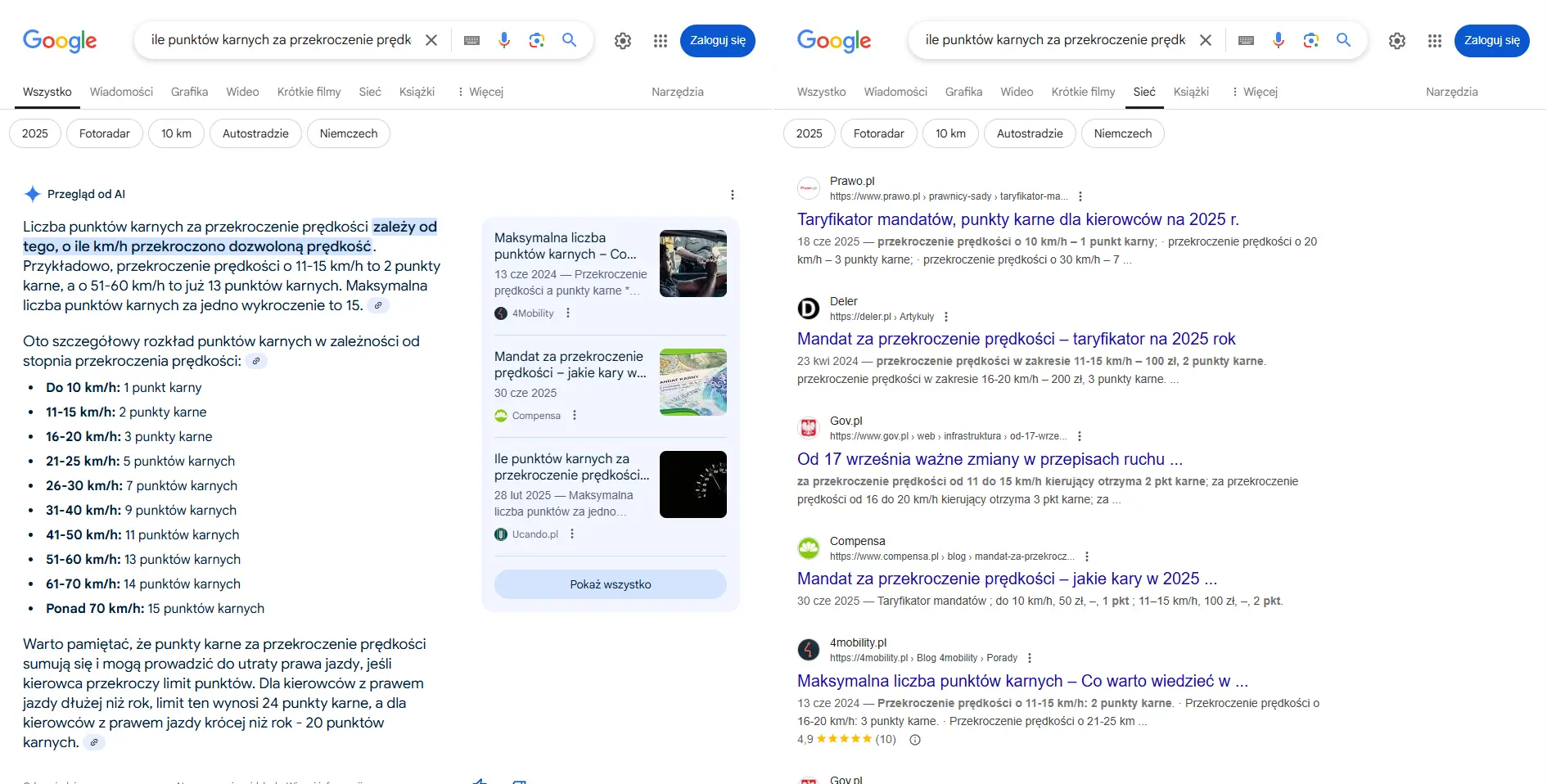This screenshot has height=784, width=1547.
Task: Apply 'Niemczech' filter chip in right window
Action: coord(1123,133)
